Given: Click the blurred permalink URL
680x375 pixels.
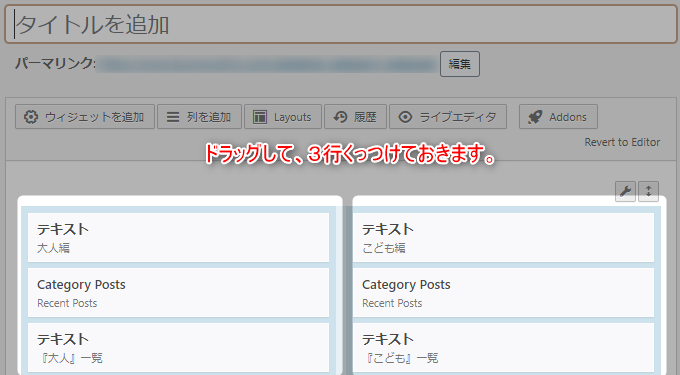Looking at the screenshot, I should click(267, 64).
